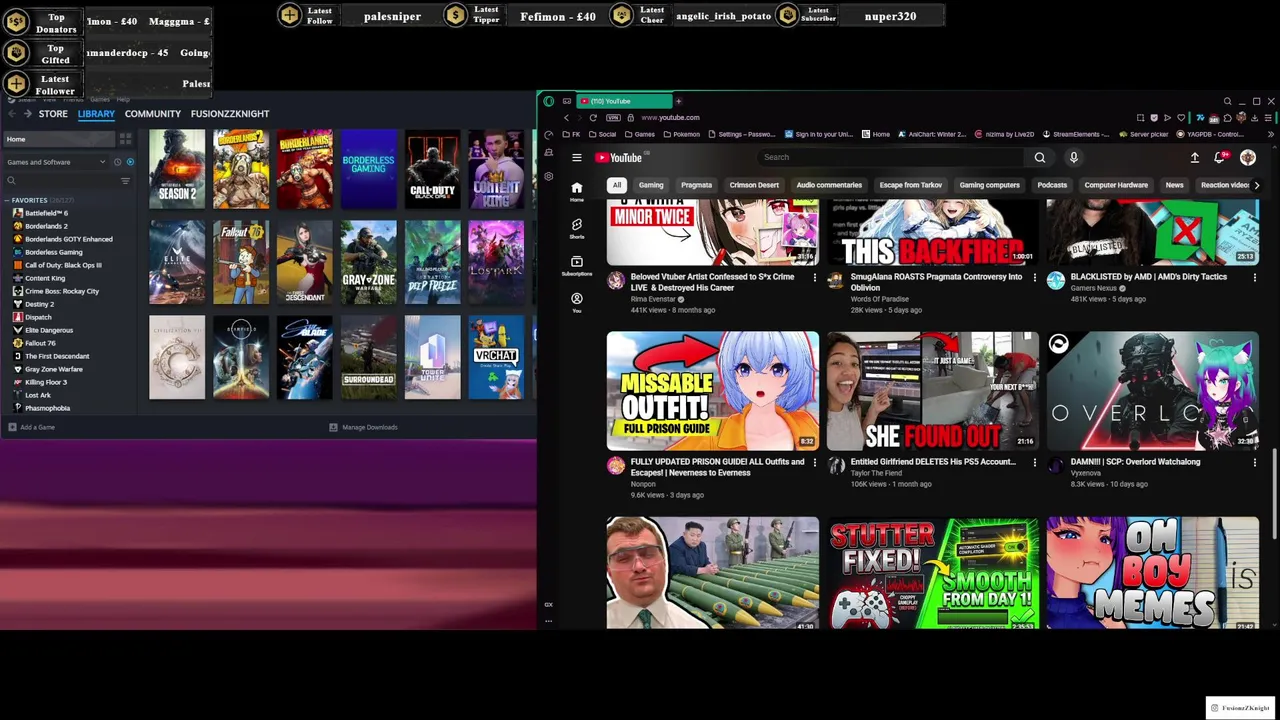
Task: Open a new browser tab
Action: (x=678, y=101)
